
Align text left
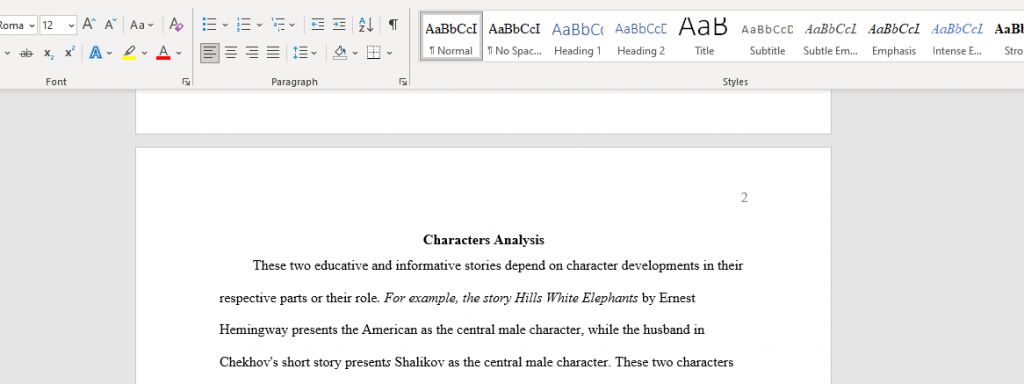click(x=209, y=53)
